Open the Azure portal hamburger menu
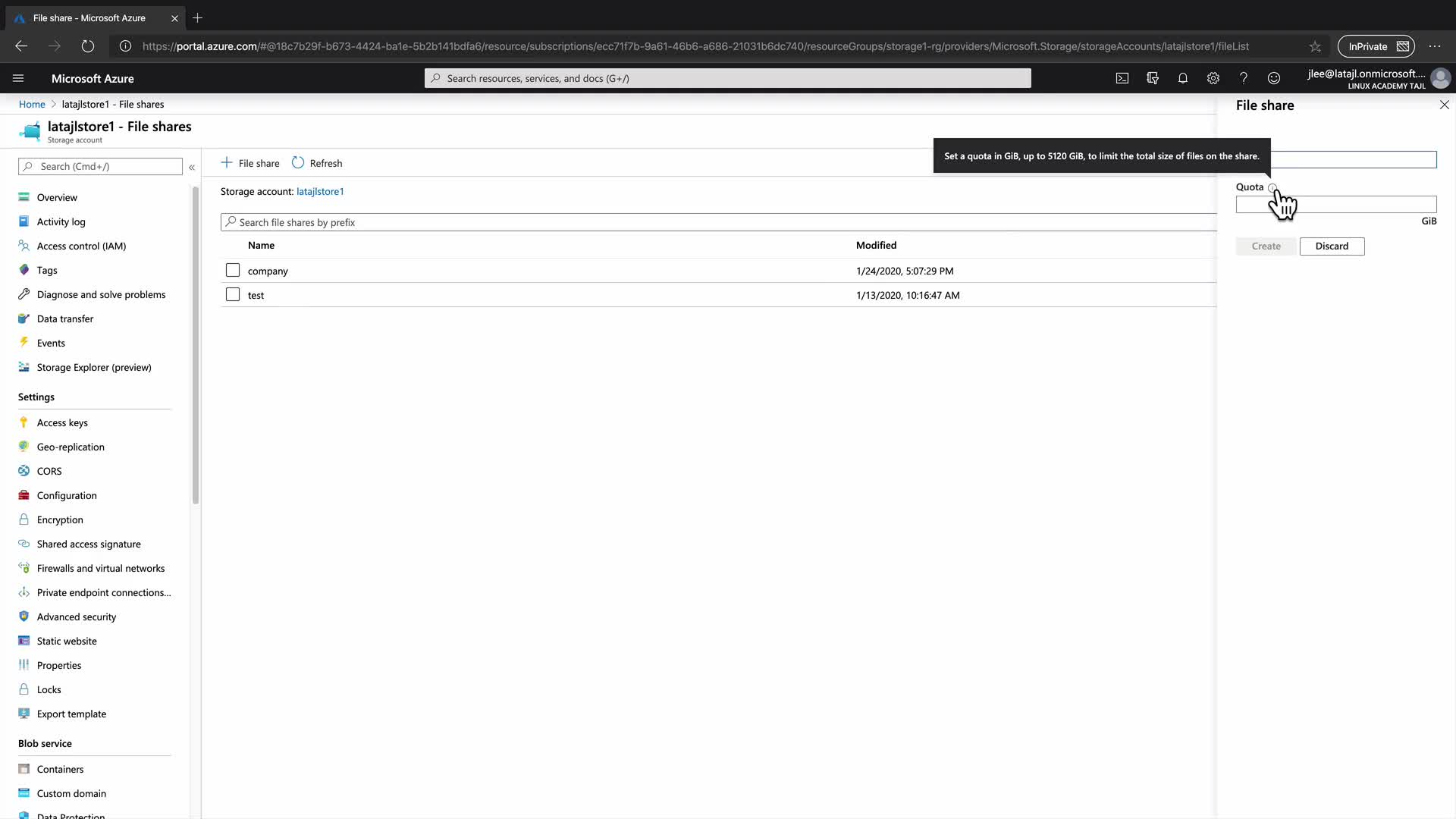 coord(18,78)
